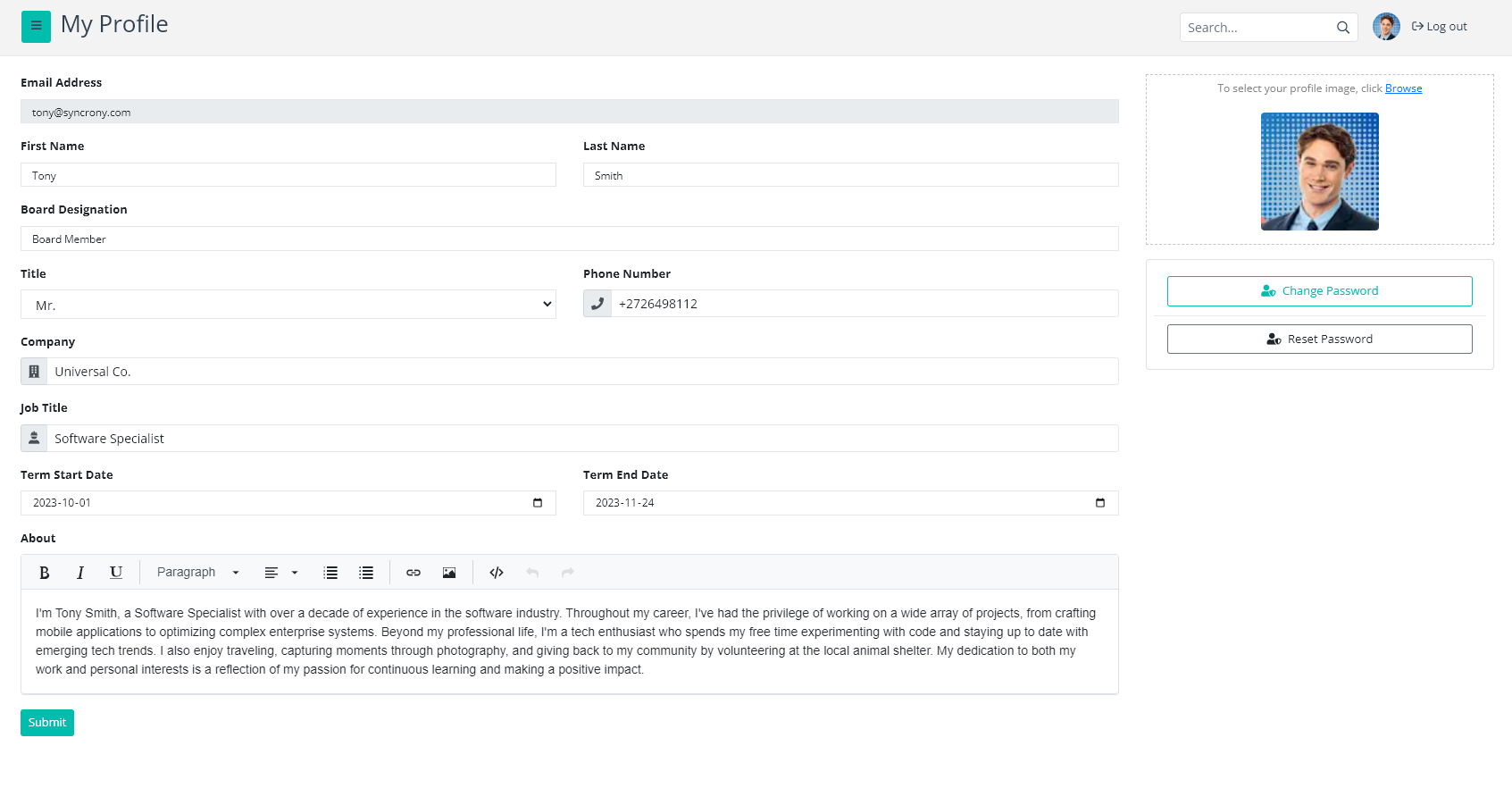Switch to source code view

point(497,573)
